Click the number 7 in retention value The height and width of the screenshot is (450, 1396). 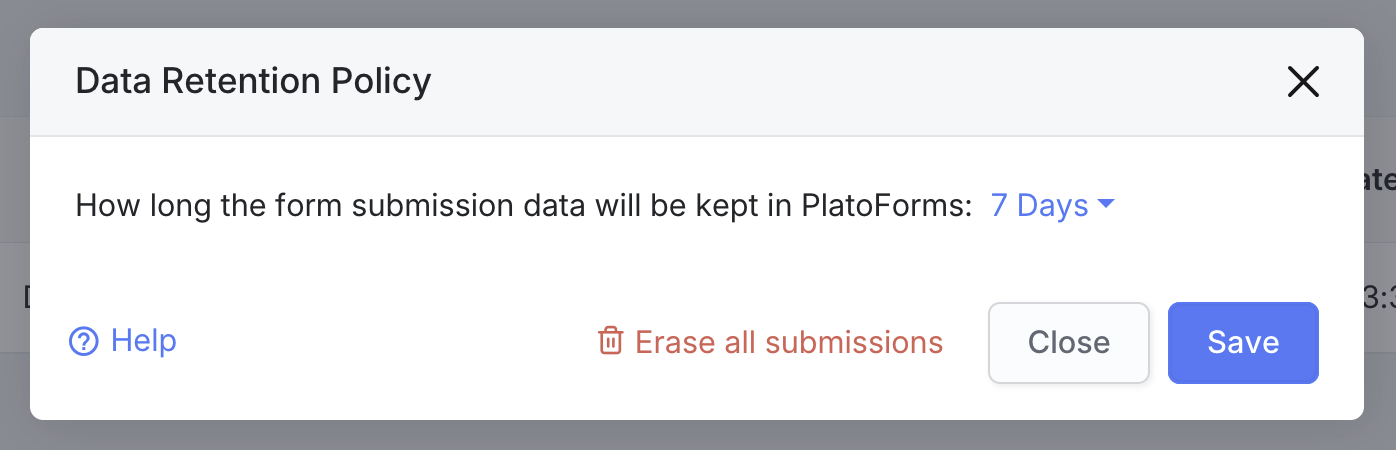(x=999, y=205)
